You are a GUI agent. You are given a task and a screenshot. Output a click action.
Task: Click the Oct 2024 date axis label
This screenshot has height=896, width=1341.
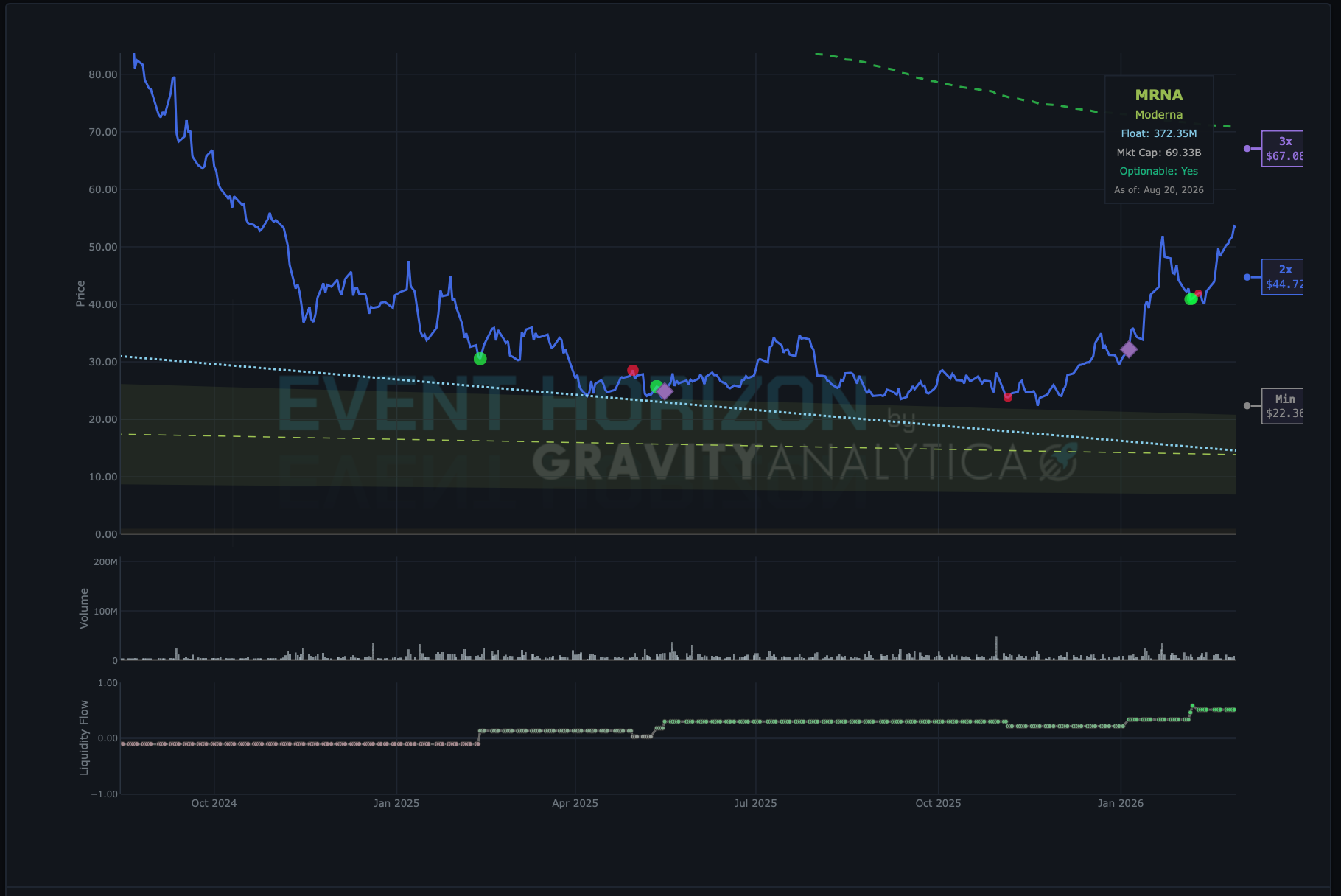(x=214, y=803)
